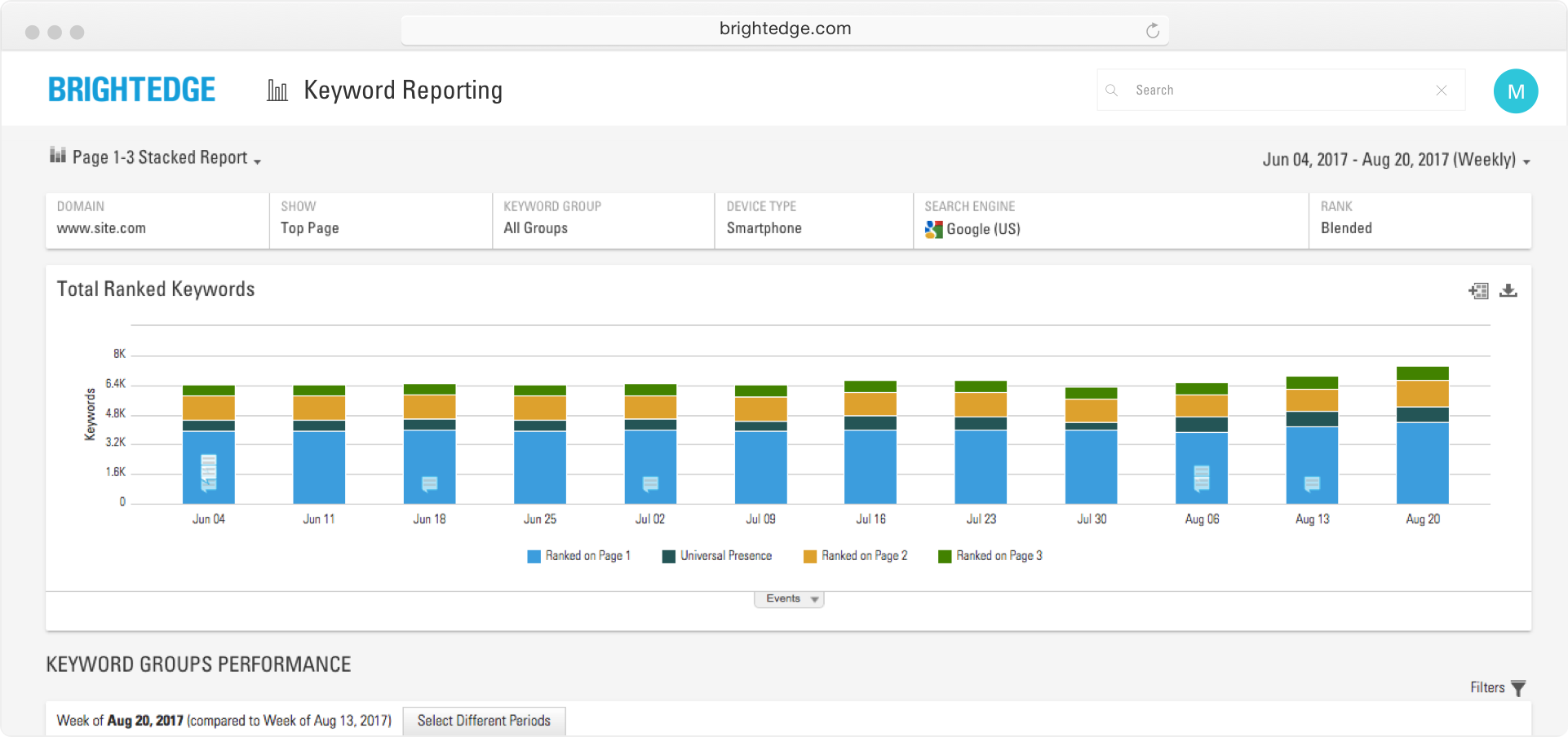Click the user avatar M icon
Image resolution: width=1568 pixels, height=737 pixels.
1515,90
